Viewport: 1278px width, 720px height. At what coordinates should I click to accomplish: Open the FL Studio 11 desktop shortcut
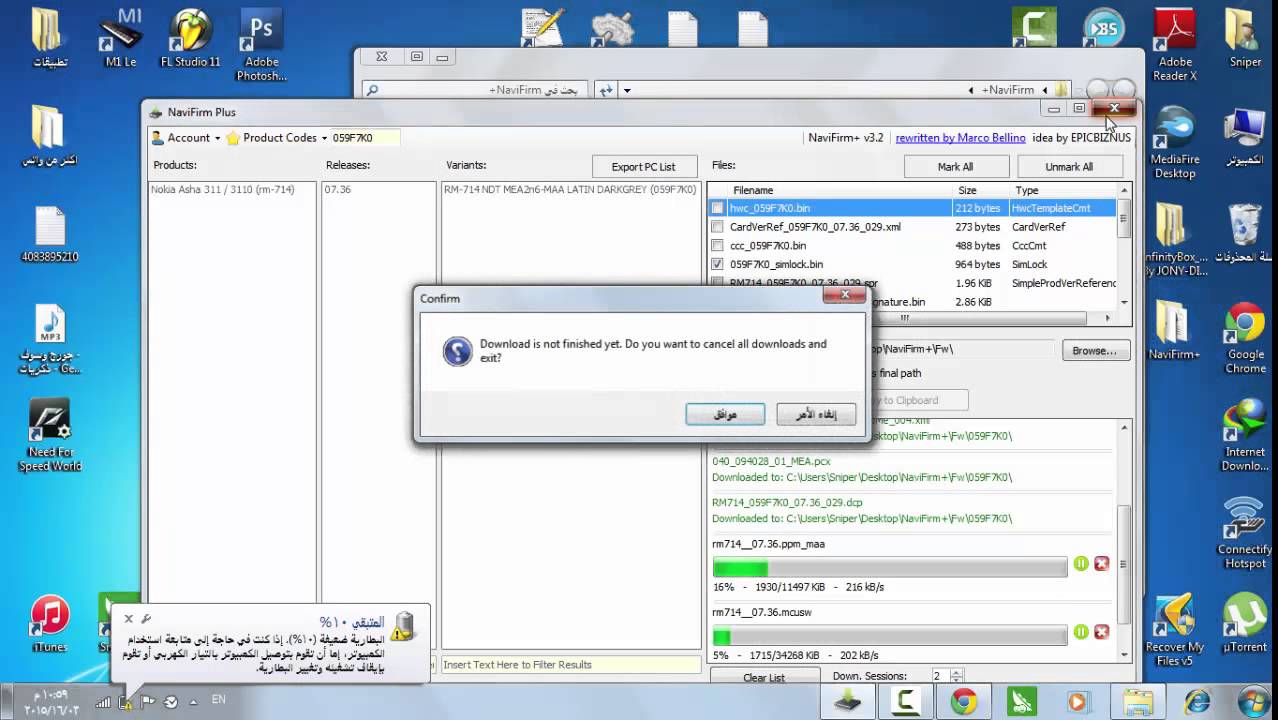[x=190, y=40]
